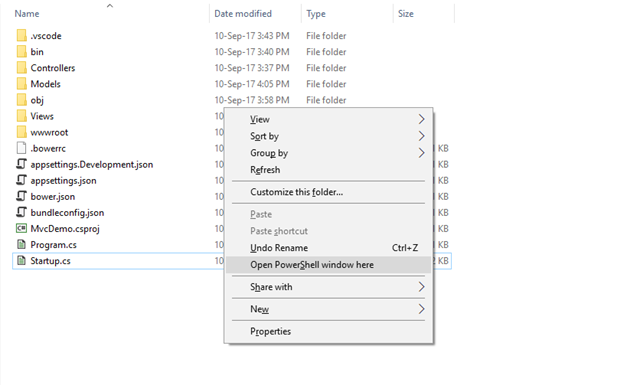Screen dimensions: 624x385
Task: Click the .bowerrc blank file icon
Action: [x=21, y=148]
